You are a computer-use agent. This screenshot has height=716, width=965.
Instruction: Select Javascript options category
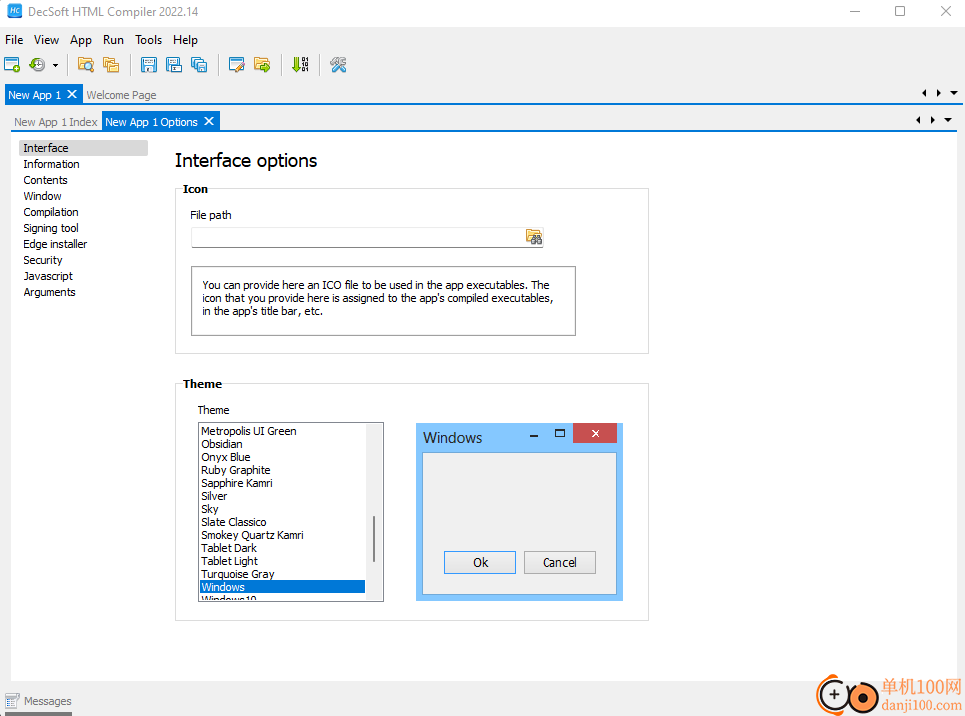48,276
